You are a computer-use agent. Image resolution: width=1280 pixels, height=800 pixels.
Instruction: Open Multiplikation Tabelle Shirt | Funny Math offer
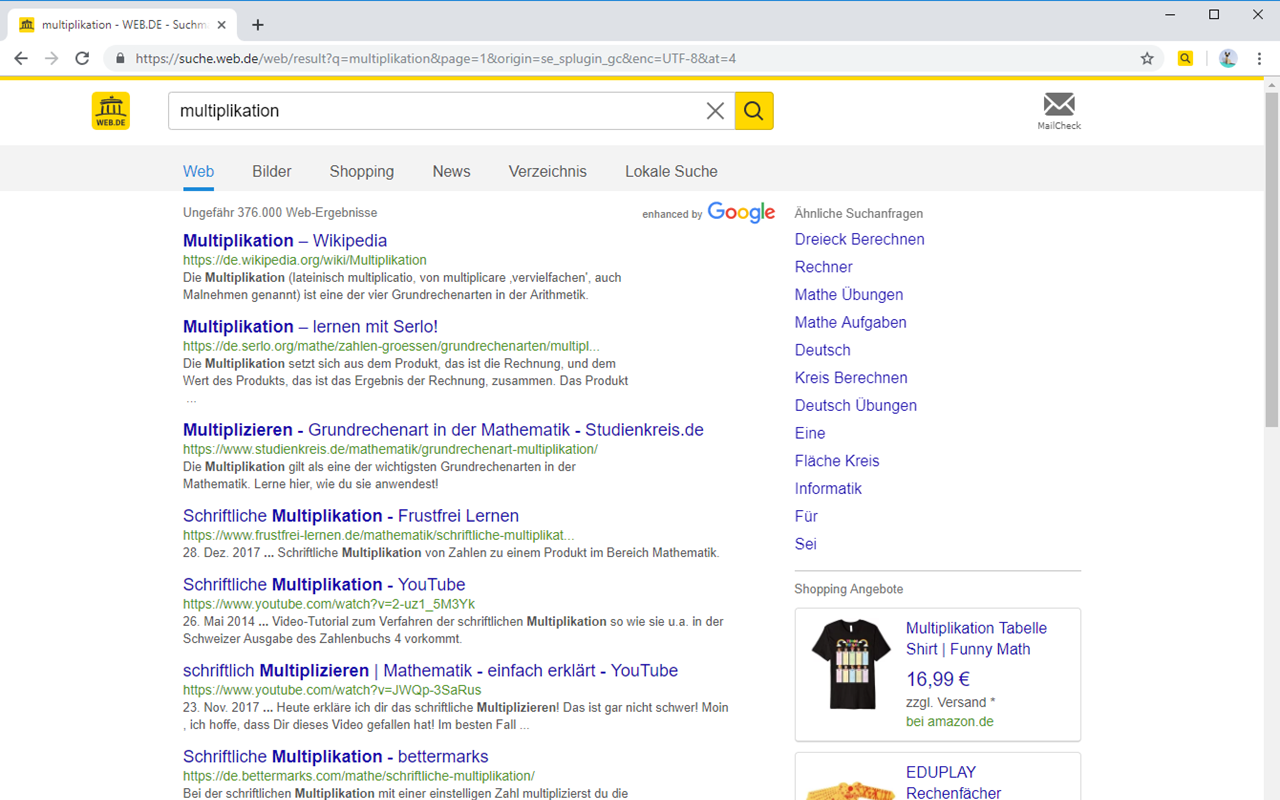976,639
